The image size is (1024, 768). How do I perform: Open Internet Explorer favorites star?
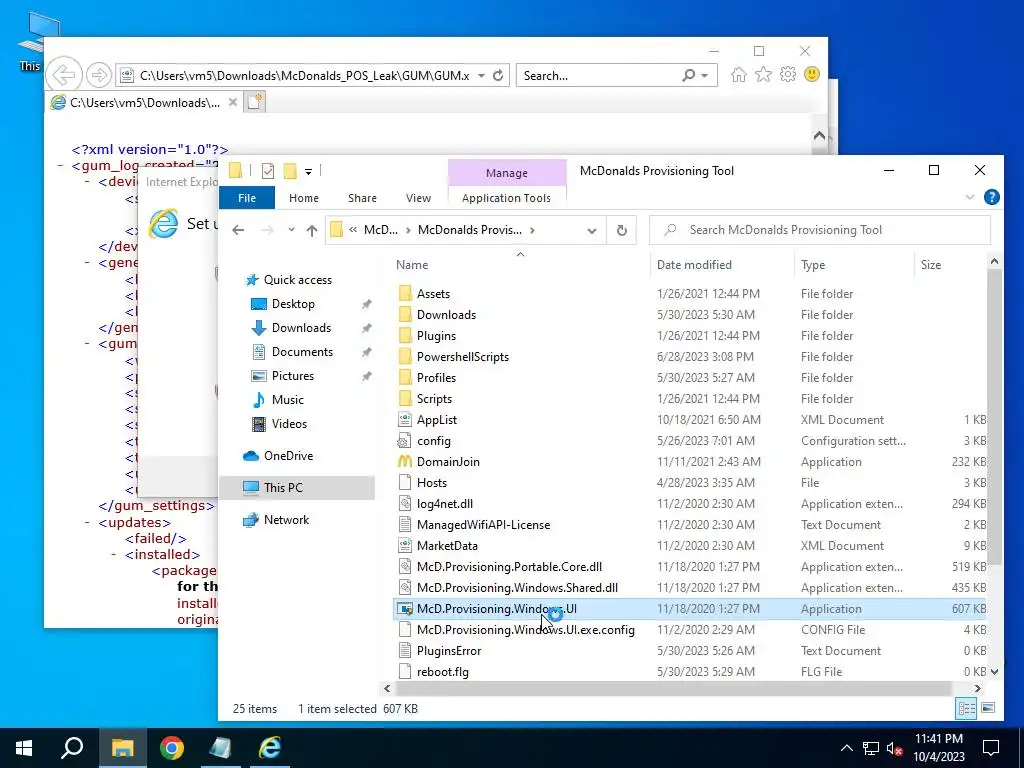(763, 74)
